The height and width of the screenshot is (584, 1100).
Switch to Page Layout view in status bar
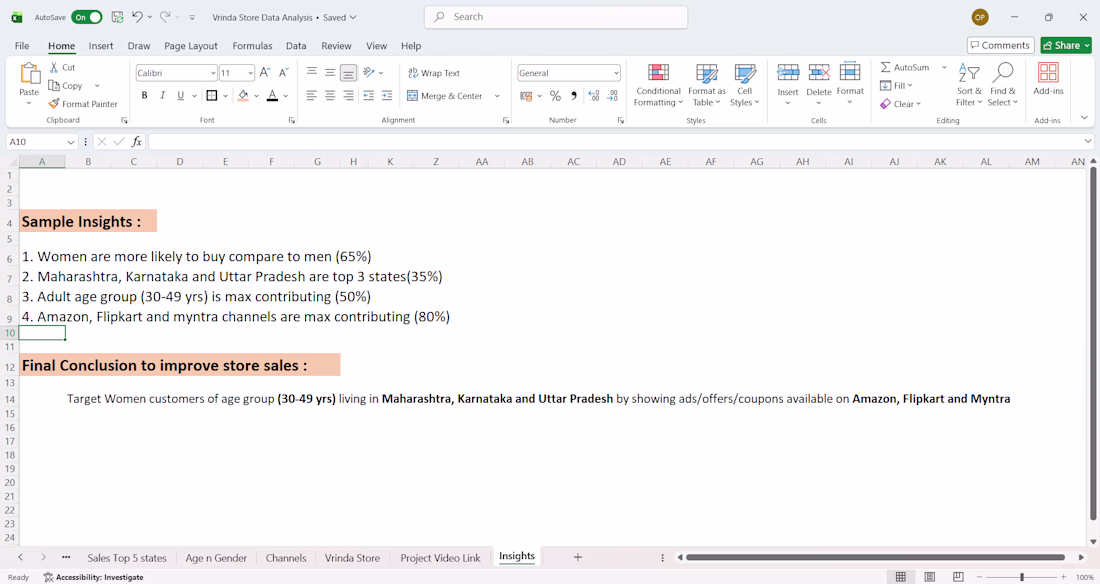coord(930,577)
